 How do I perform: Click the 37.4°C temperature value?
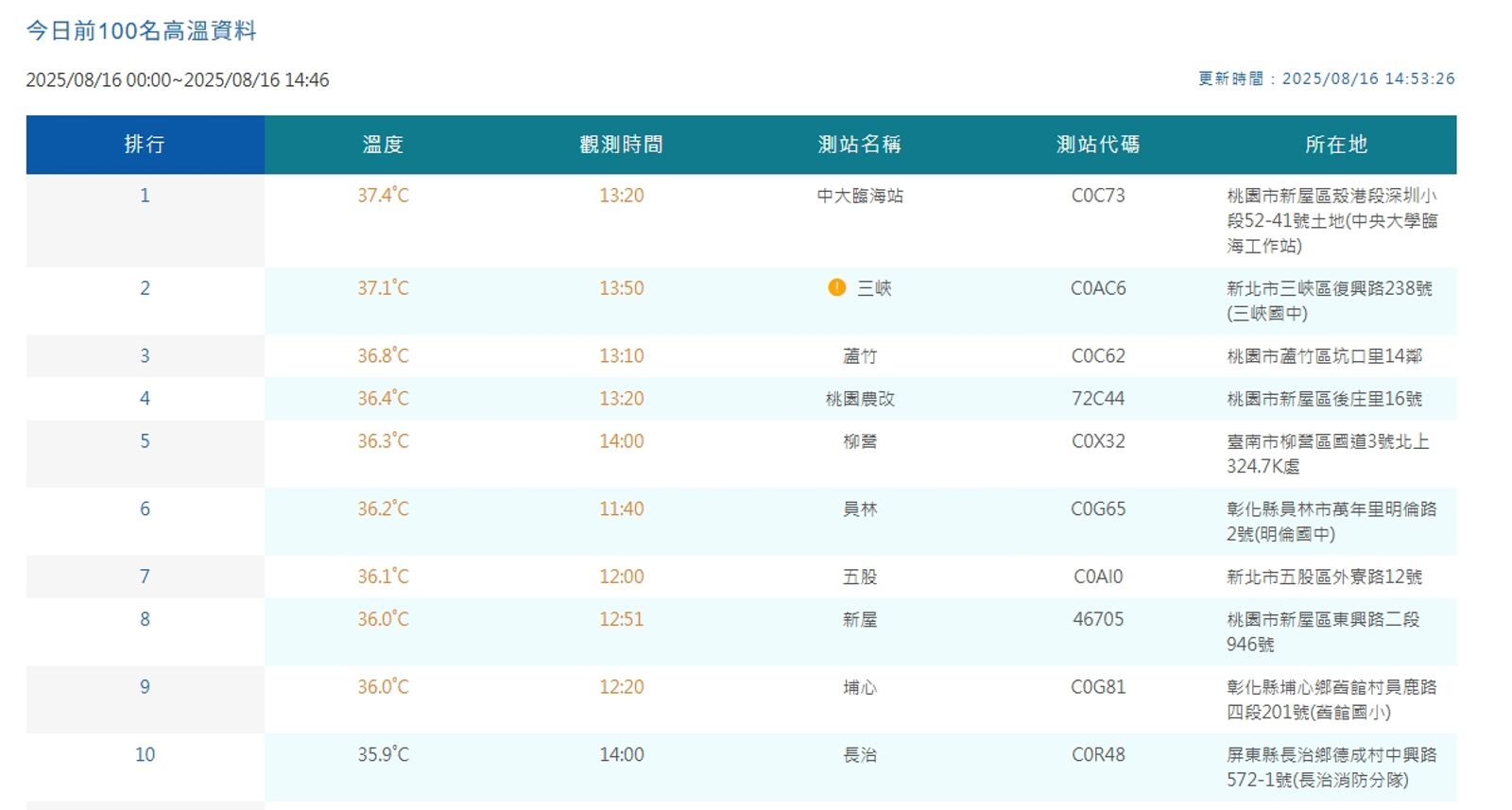[383, 196]
